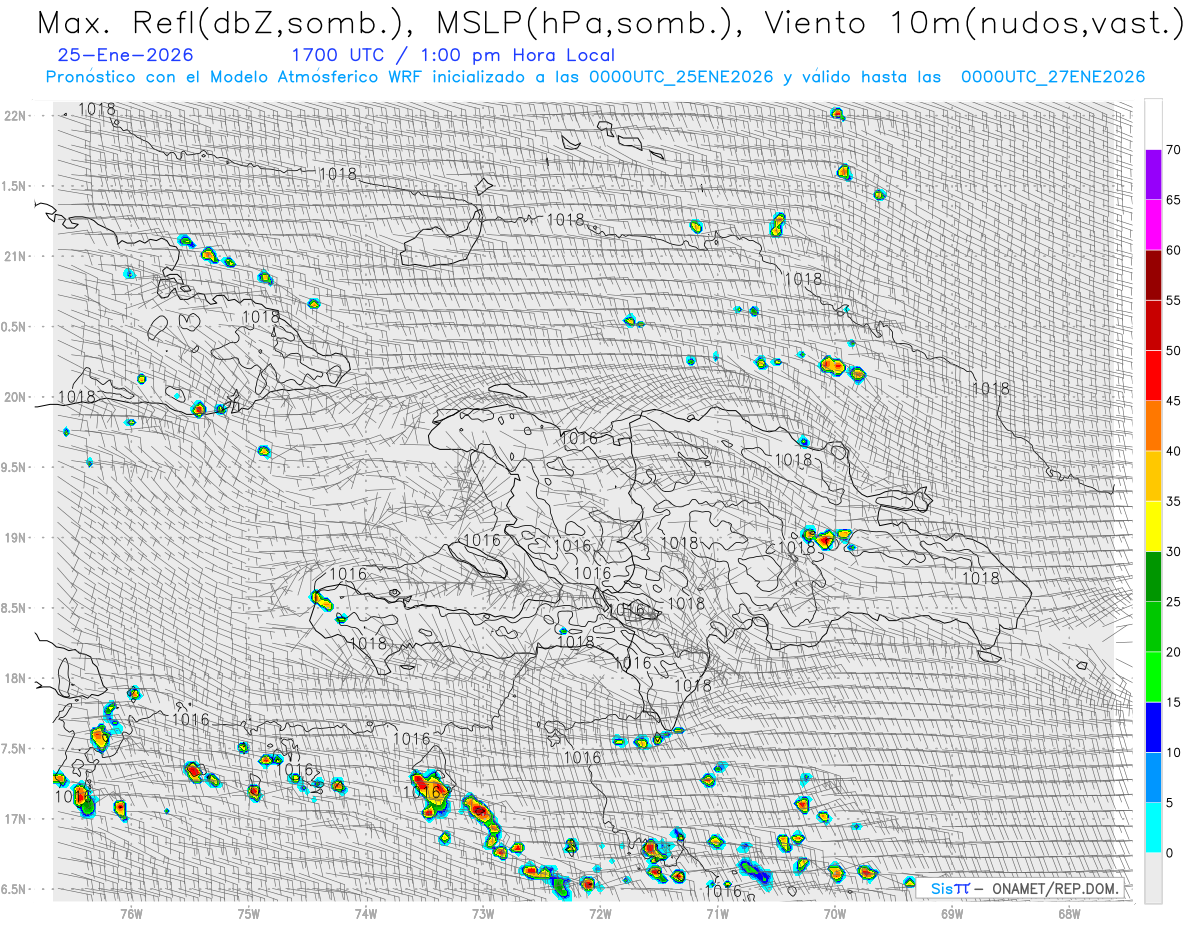Click the magenta 60–65 dBZ band in the color scale
1200x927 pixels.
[1153, 225]
